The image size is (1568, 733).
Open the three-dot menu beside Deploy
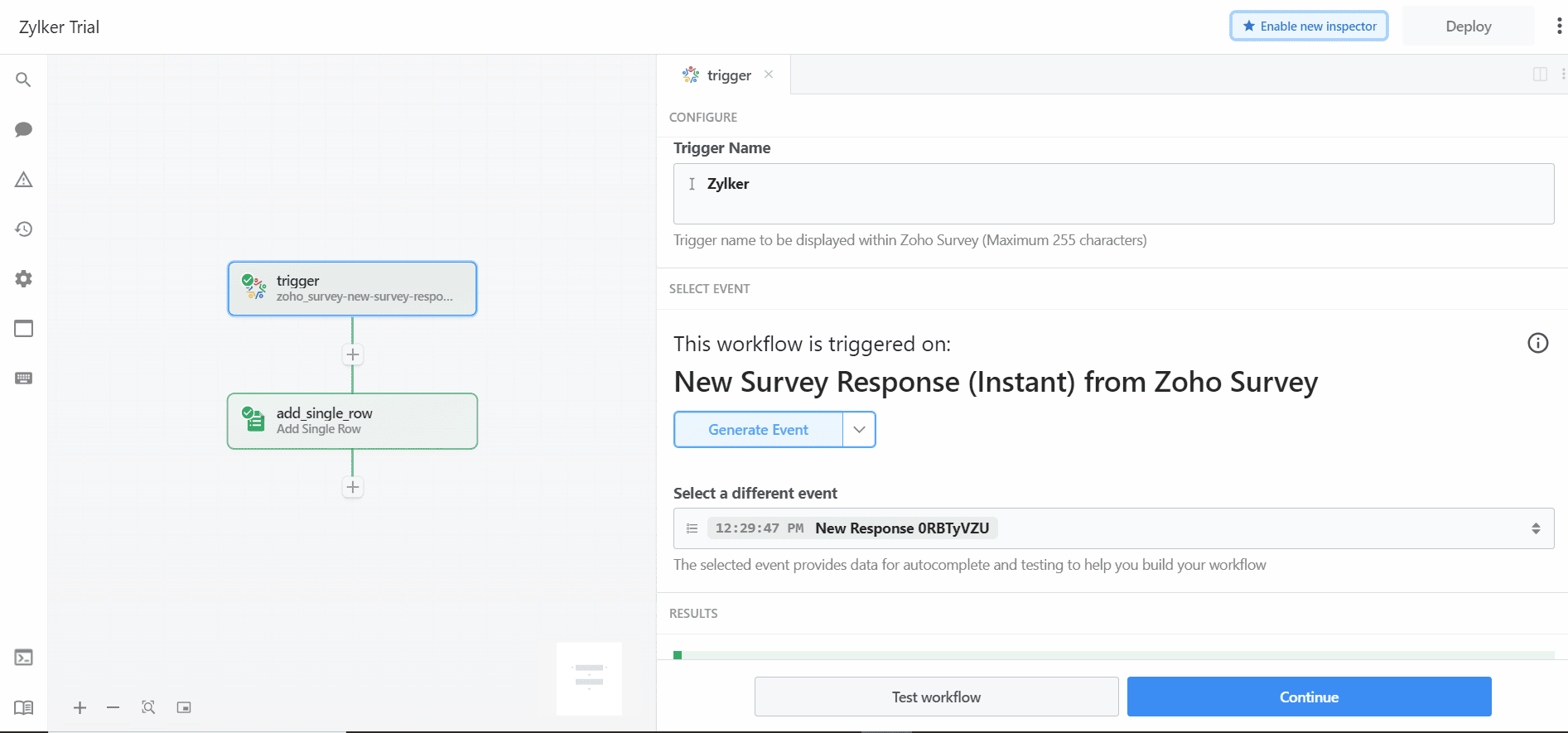pyautogui.click(x=1559, y=27)
